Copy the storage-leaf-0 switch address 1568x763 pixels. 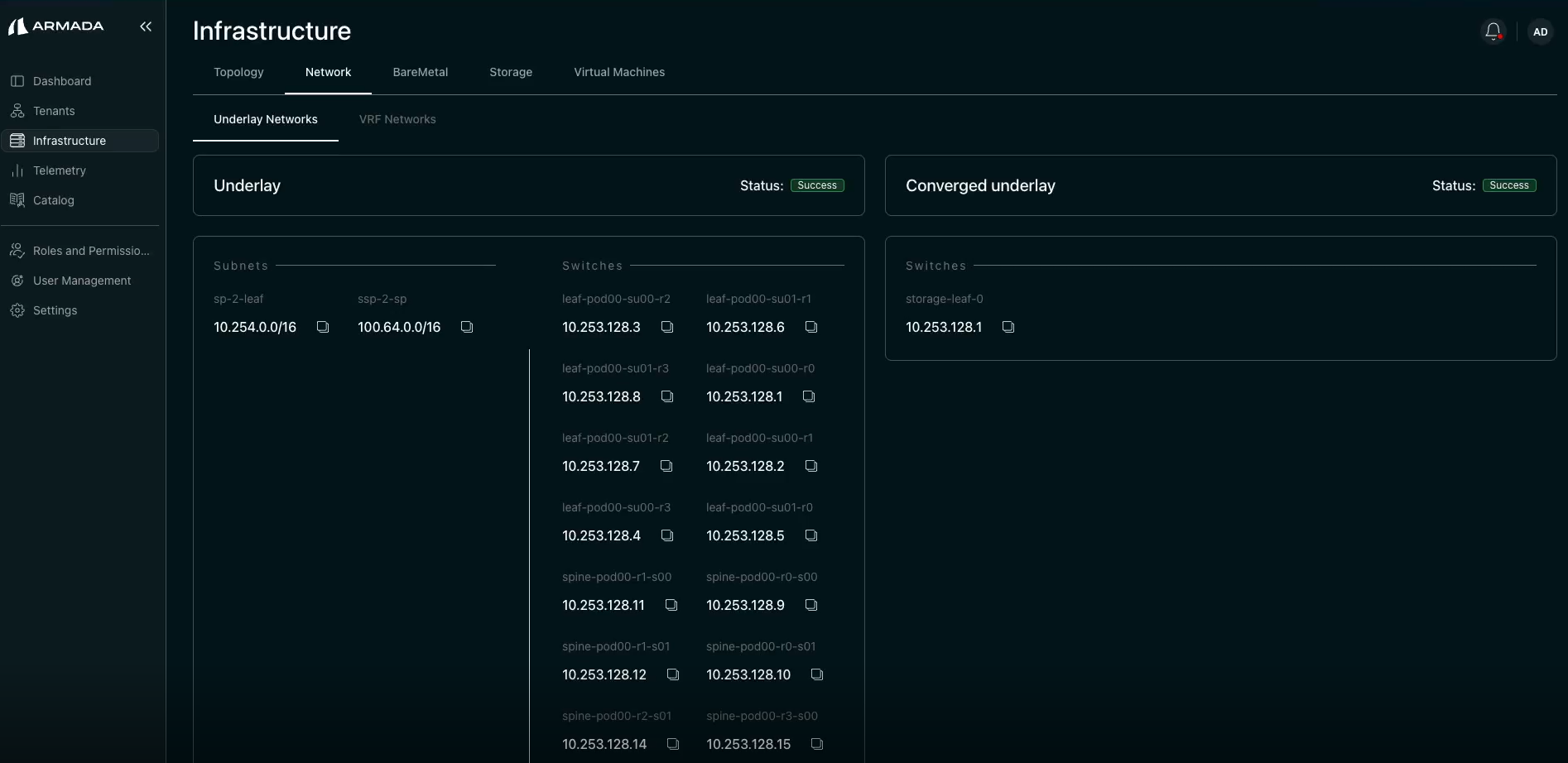click(1008, 327)
